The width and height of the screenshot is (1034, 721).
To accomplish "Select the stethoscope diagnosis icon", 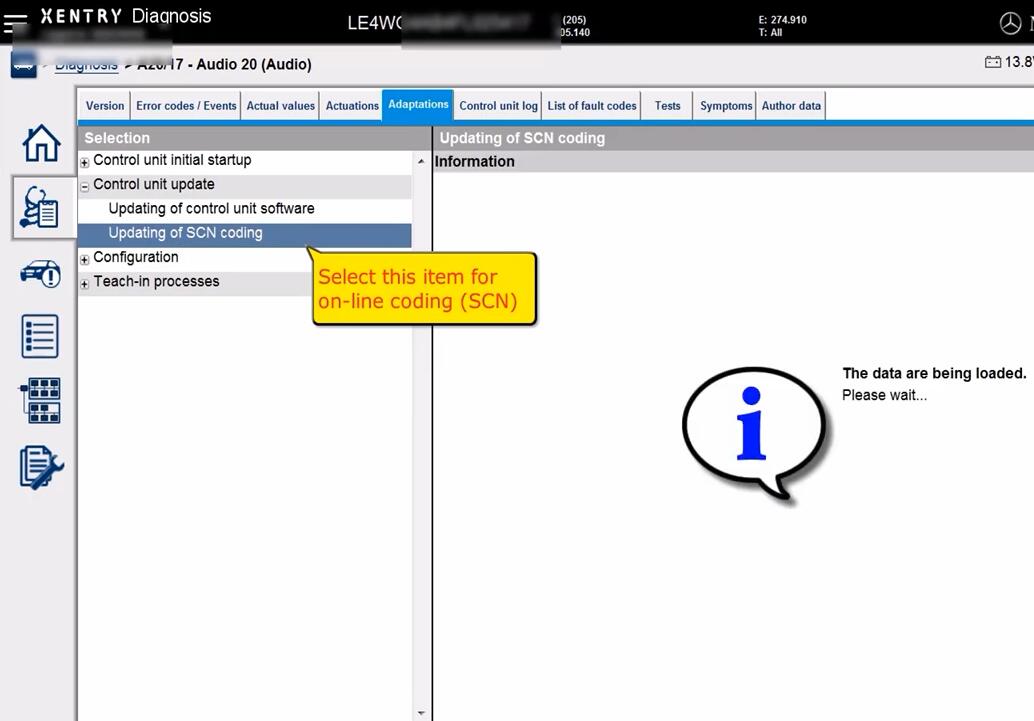I will tap(40, 207).
